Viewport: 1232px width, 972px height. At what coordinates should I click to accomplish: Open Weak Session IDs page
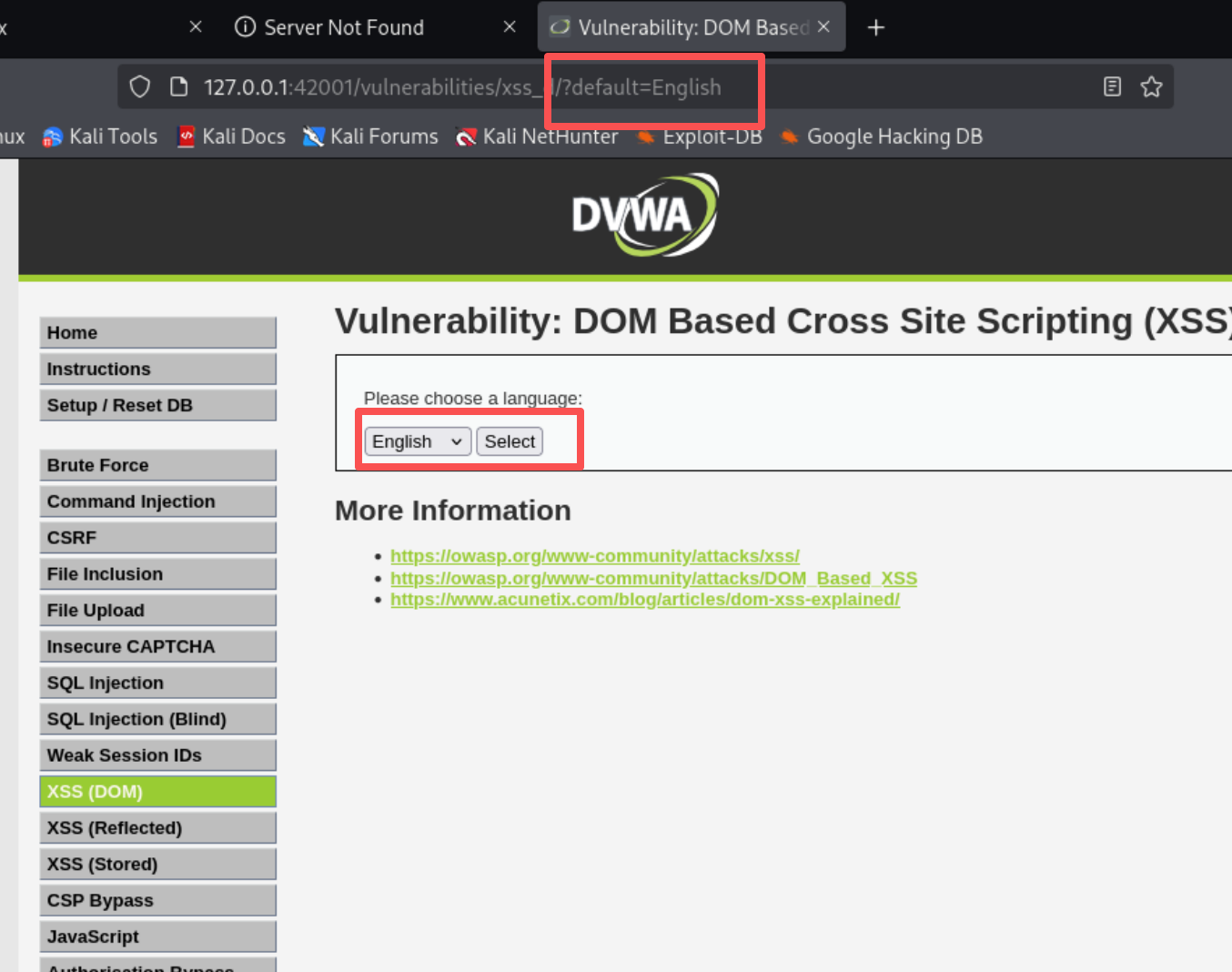point(157,755)
